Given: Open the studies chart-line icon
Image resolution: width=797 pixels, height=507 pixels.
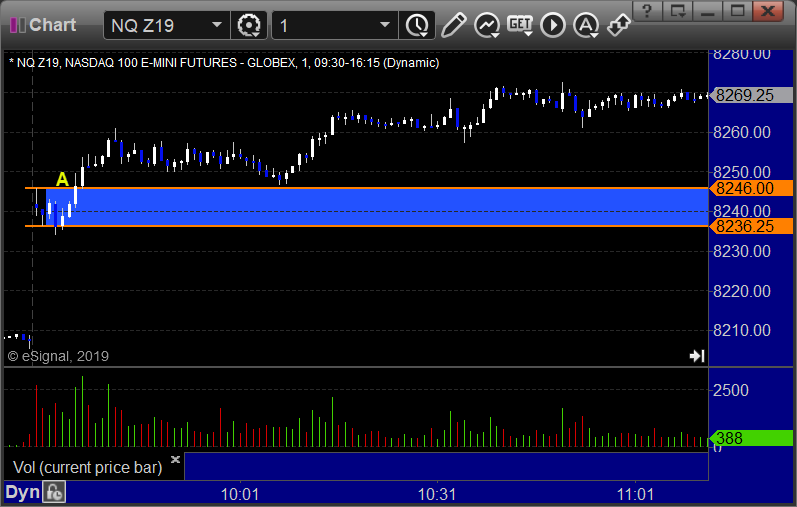Looking at the screenshot, I should click(487, 25).
